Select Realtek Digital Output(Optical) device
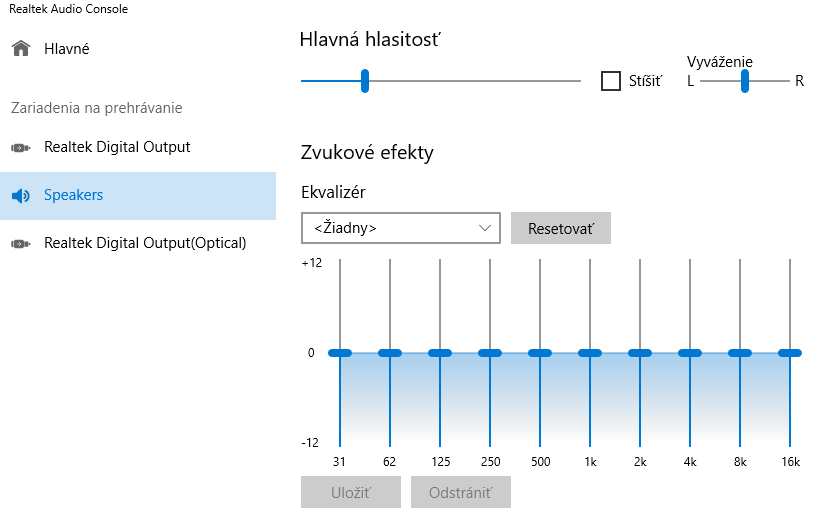 click(x=145, y=244)
